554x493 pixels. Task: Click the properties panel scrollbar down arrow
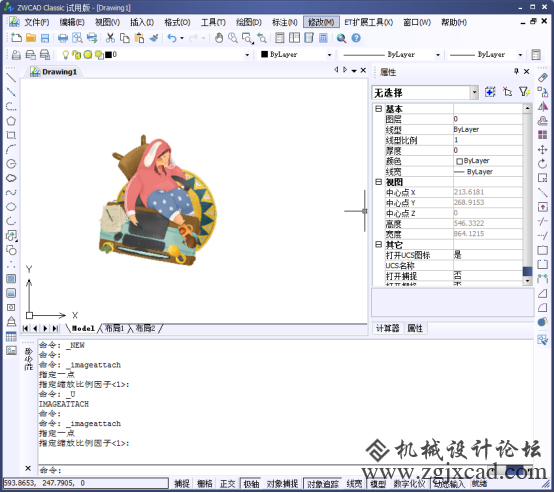coord(527,281)
